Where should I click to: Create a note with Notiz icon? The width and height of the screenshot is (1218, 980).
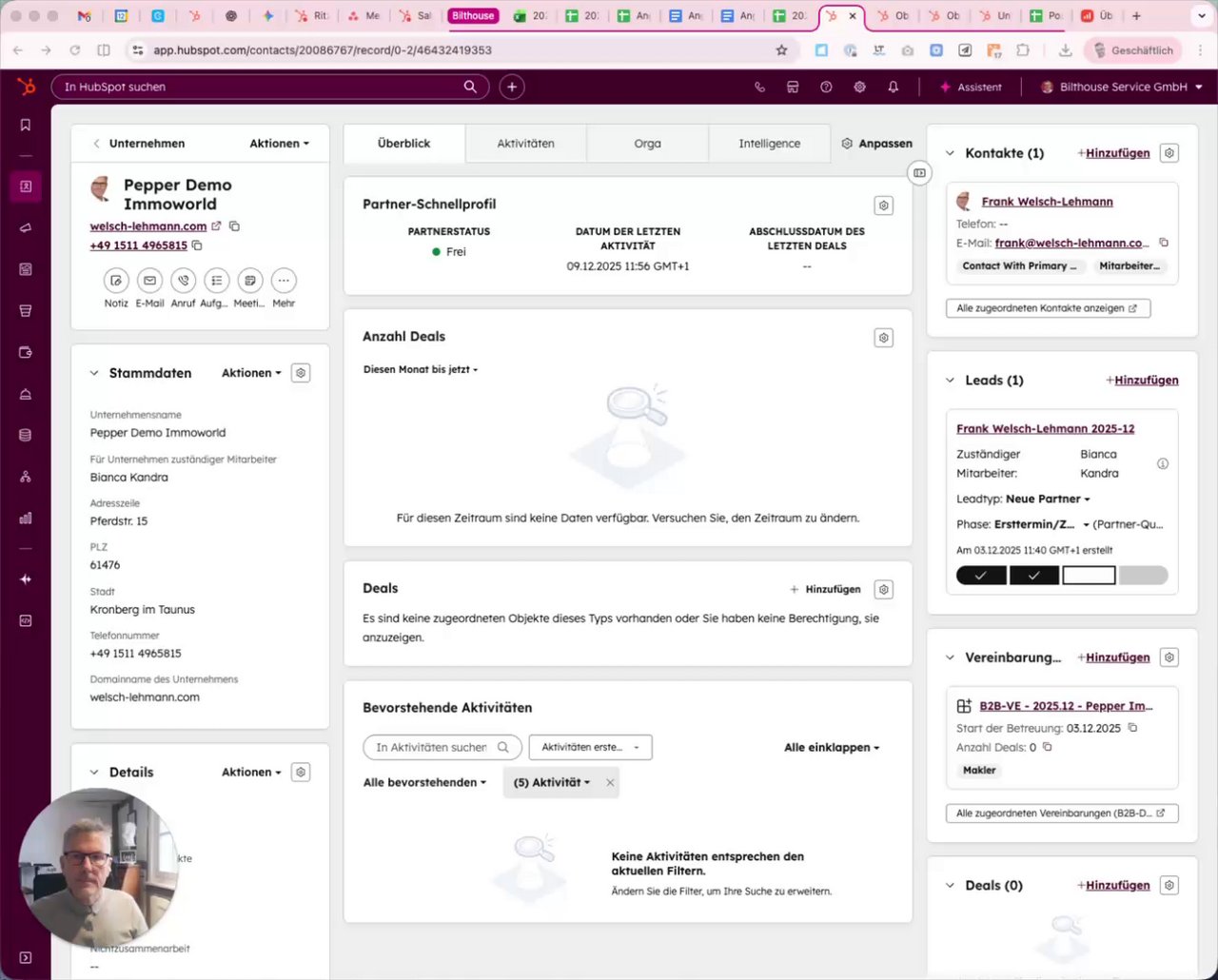coord(116,281)
